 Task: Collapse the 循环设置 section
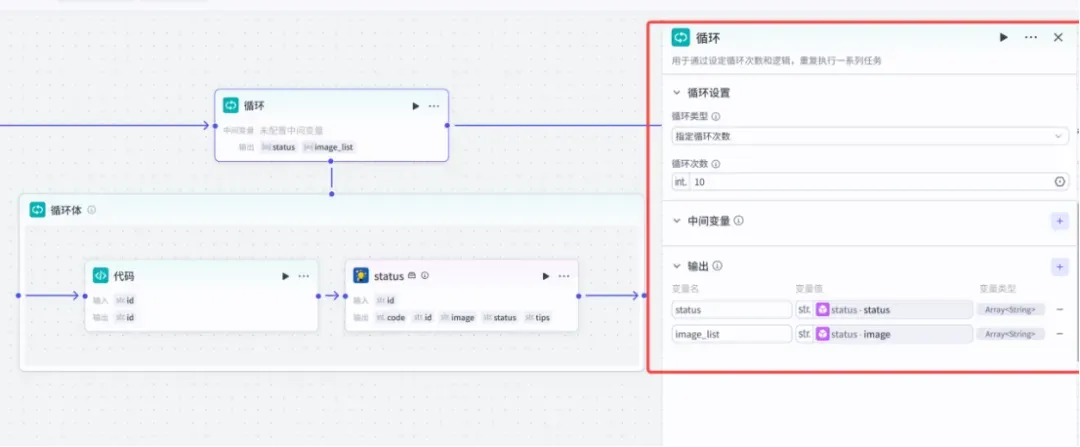(677, 92)
